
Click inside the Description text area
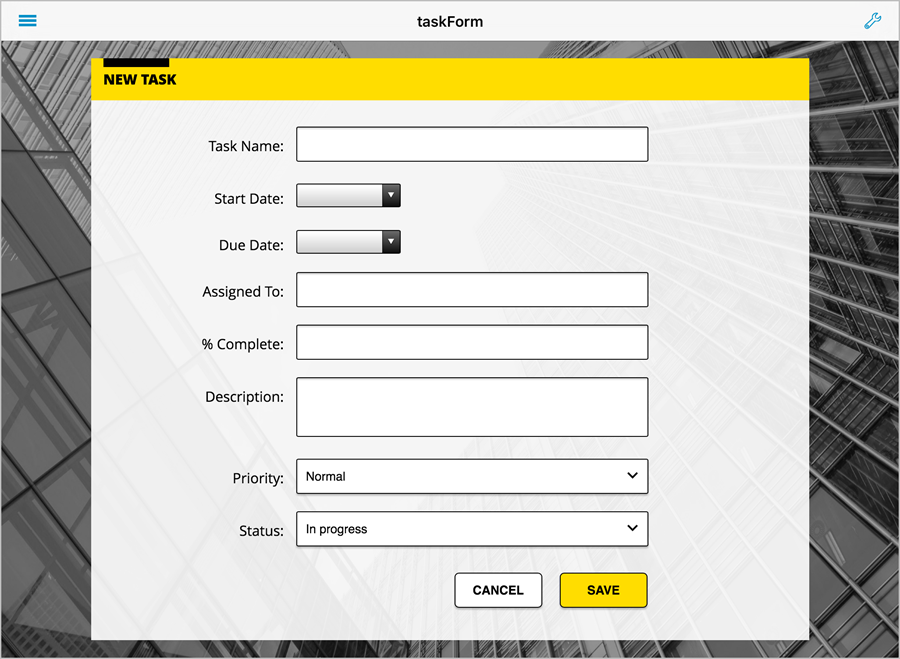tap(472, 407)
